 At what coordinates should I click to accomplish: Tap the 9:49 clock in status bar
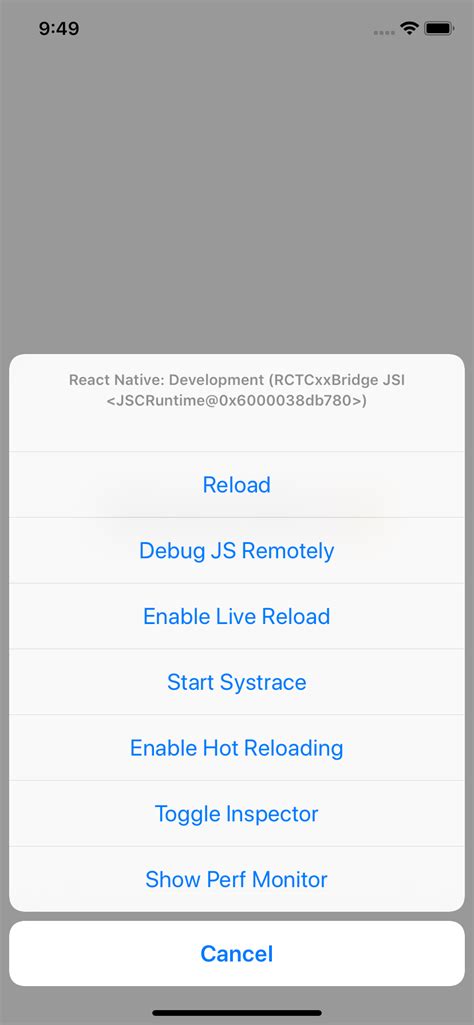(59, 28)
